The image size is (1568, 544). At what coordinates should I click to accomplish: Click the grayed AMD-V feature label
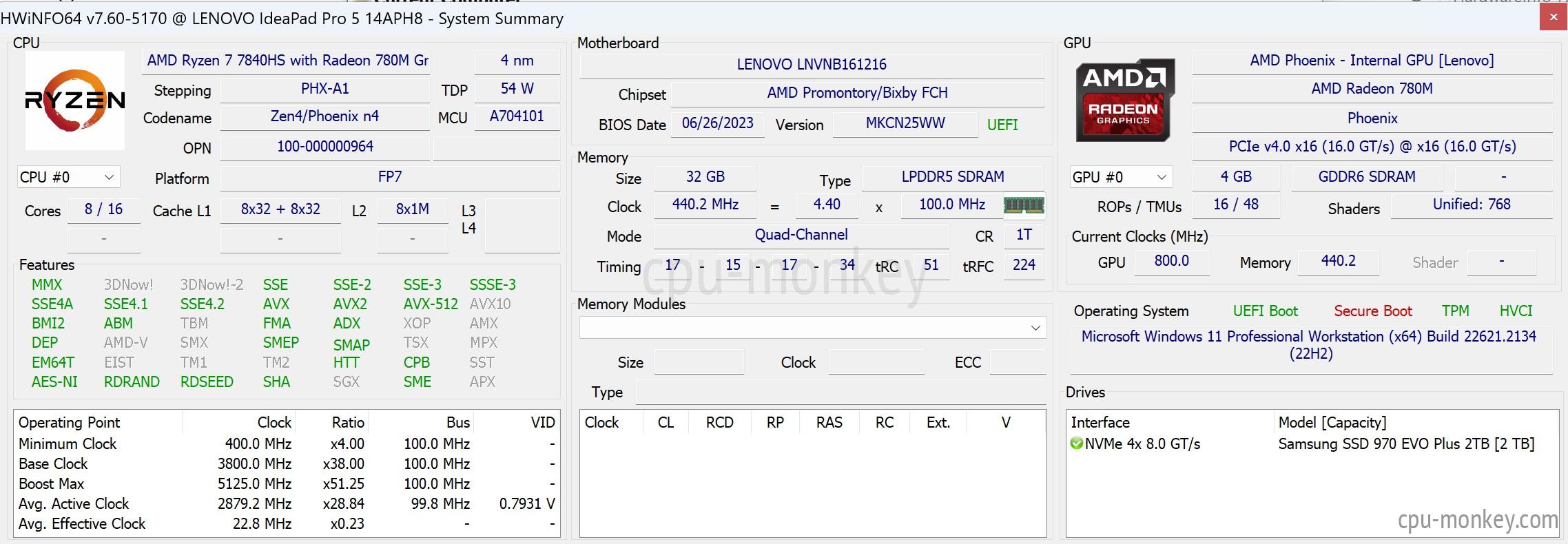(126, 342)
